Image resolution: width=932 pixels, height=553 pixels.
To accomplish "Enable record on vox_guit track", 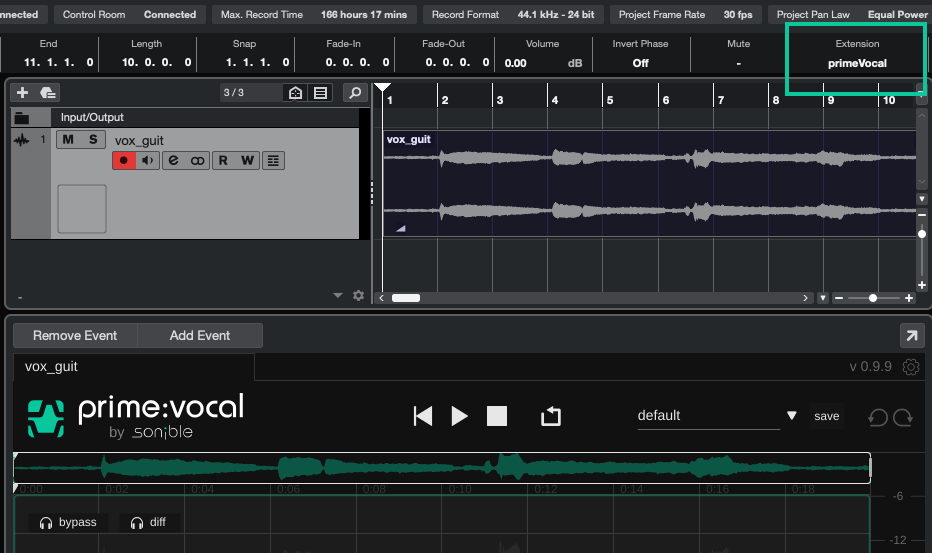I will coord(124,161).
